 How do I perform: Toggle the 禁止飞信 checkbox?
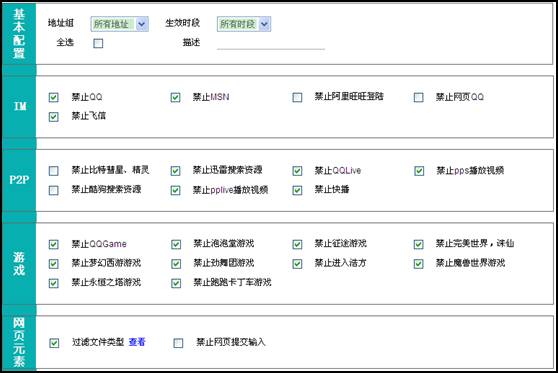point(53,116)
